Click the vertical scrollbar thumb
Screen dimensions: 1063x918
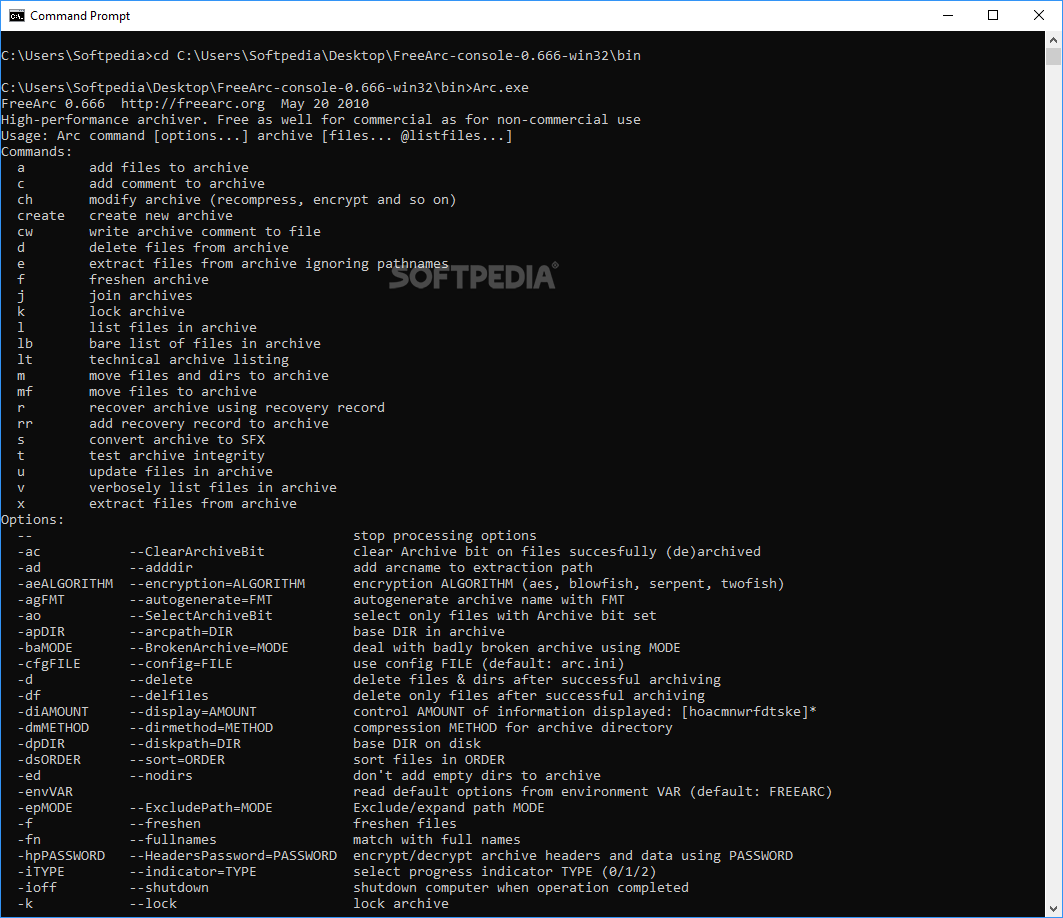1054,56
